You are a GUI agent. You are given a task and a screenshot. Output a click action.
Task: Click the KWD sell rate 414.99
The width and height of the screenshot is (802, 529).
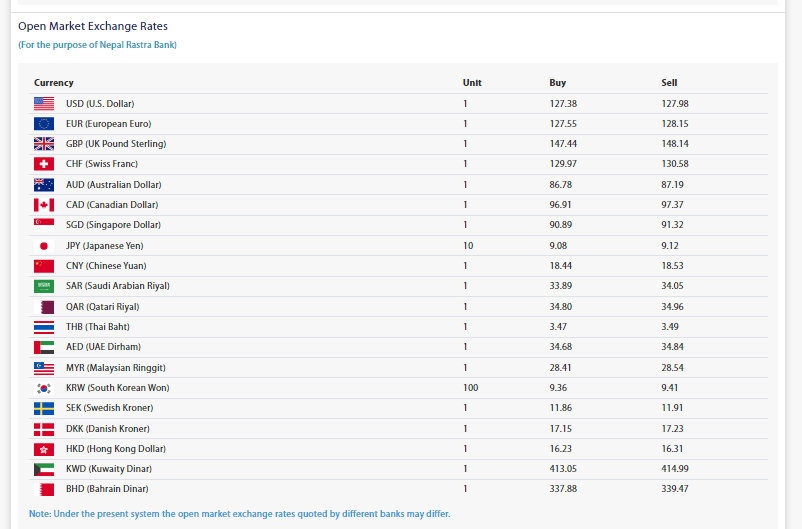[675, 469]
